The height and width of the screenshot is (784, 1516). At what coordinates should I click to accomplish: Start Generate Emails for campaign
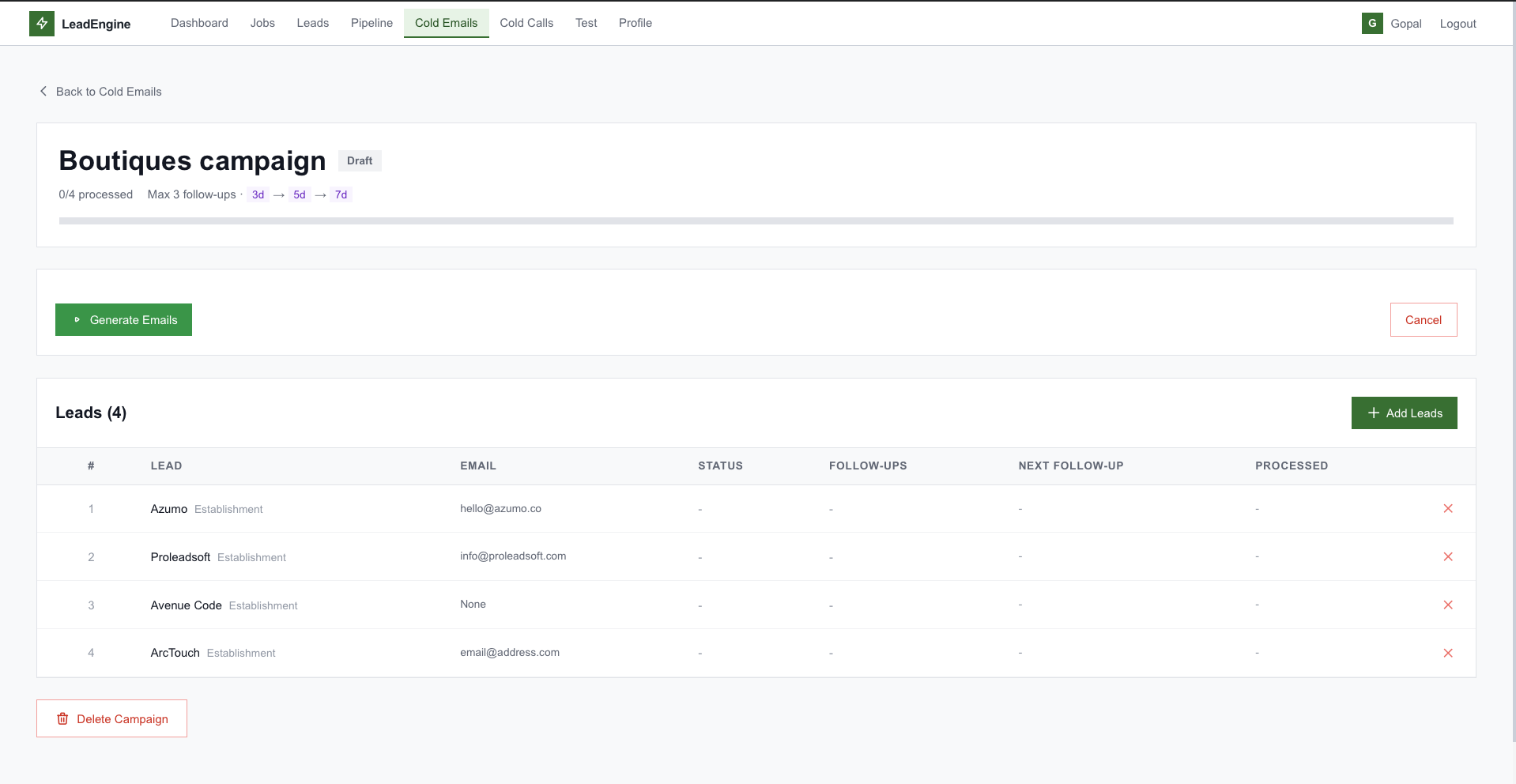pyautogui.click(x=124, y=320)
